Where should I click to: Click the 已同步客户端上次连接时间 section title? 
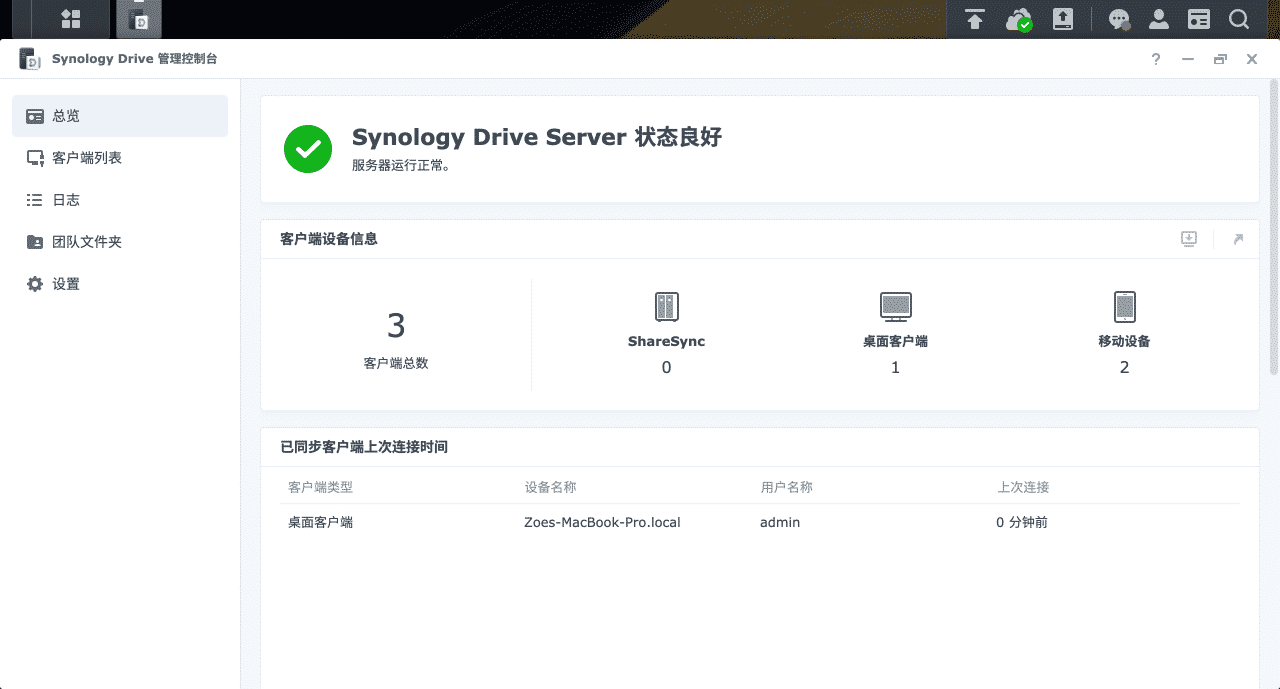coord(364,447)
